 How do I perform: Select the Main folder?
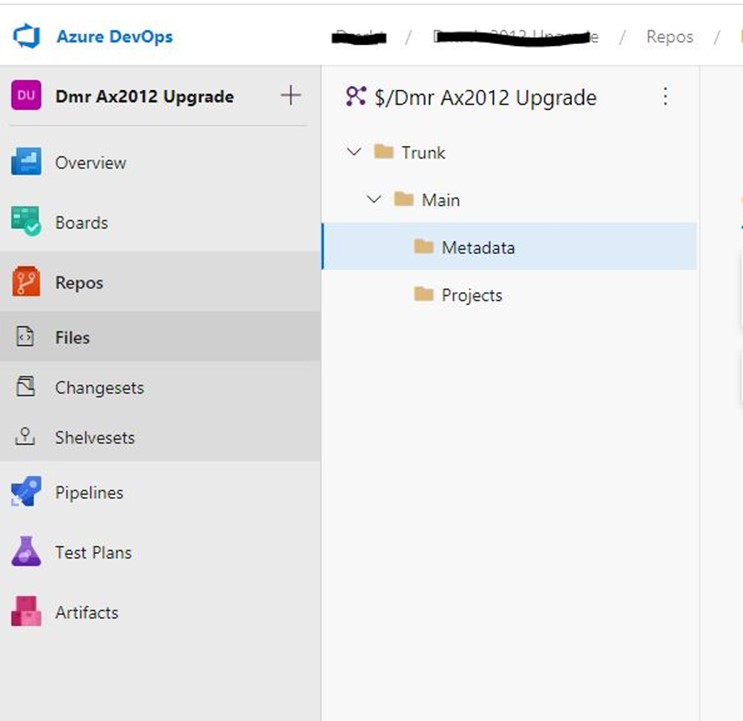pyautogui.click(x=441, y=200)
